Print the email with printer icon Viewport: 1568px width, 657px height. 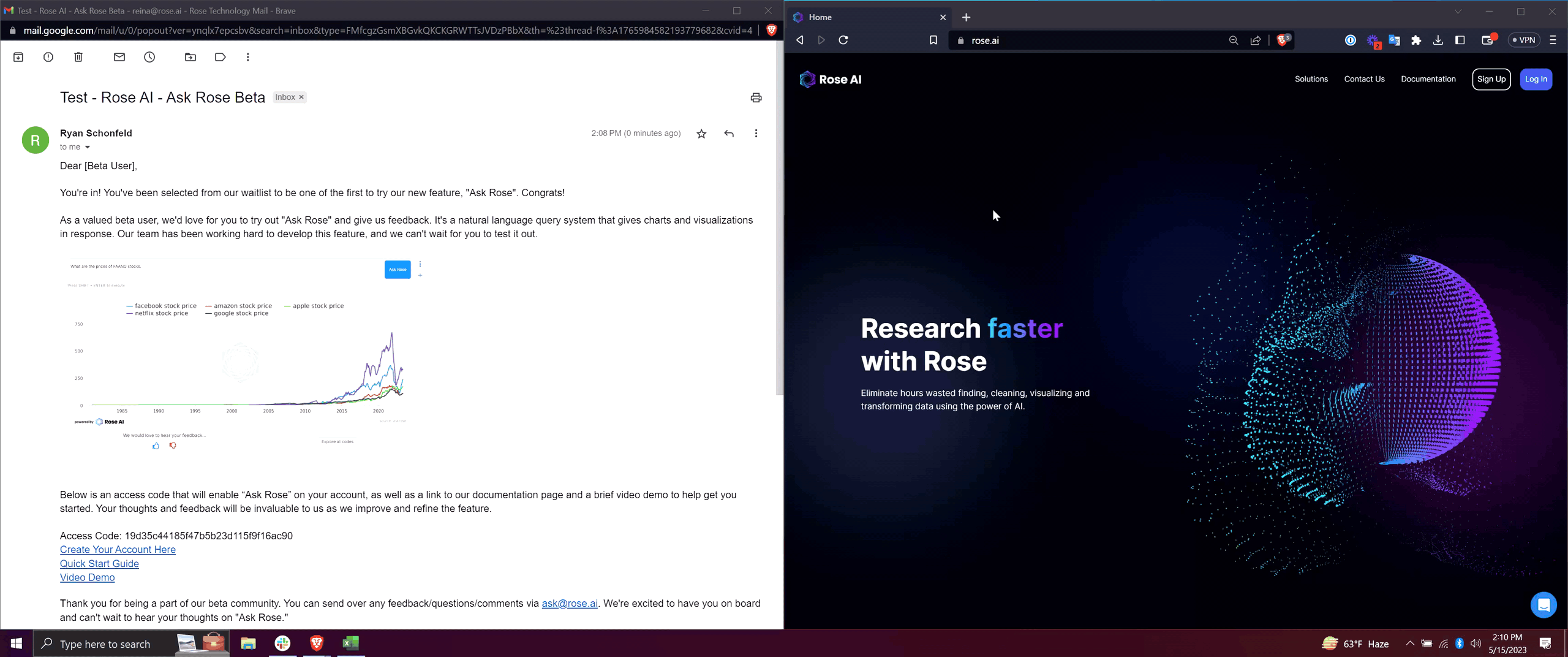click(756, 98)
